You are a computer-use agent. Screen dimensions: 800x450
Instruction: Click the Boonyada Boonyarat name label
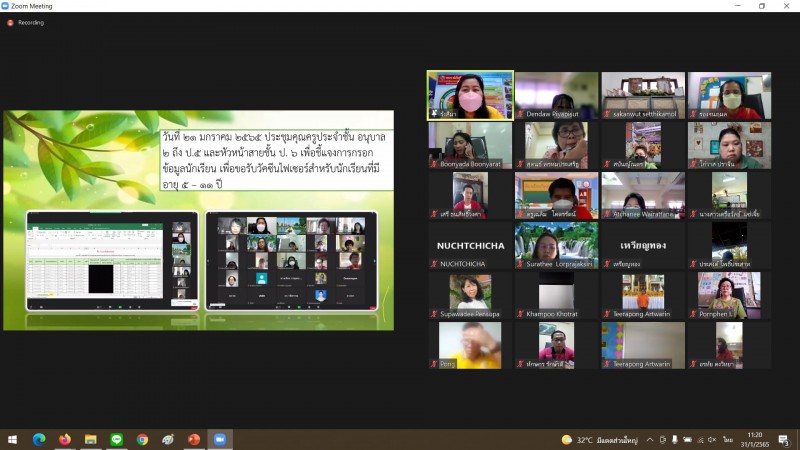pos(470,164)
